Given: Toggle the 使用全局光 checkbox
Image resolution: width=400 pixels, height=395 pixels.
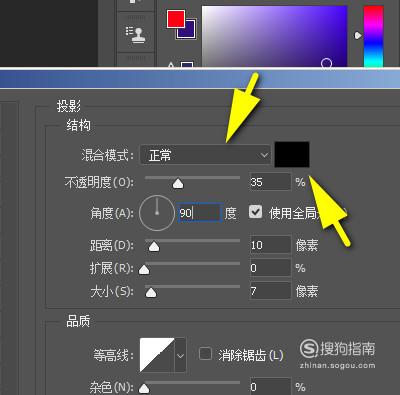Looking at the screenshot, I should click(x=256, y=212).
